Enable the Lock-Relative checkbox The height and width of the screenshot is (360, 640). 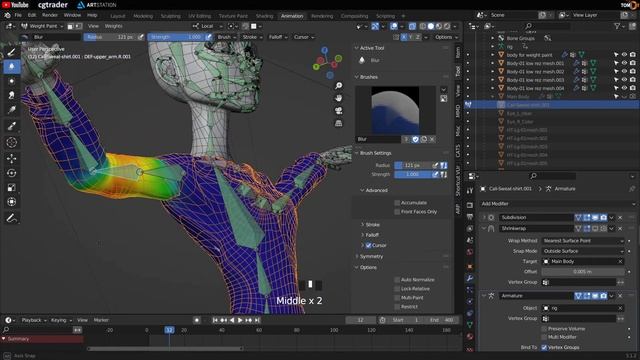click(397, 289)
